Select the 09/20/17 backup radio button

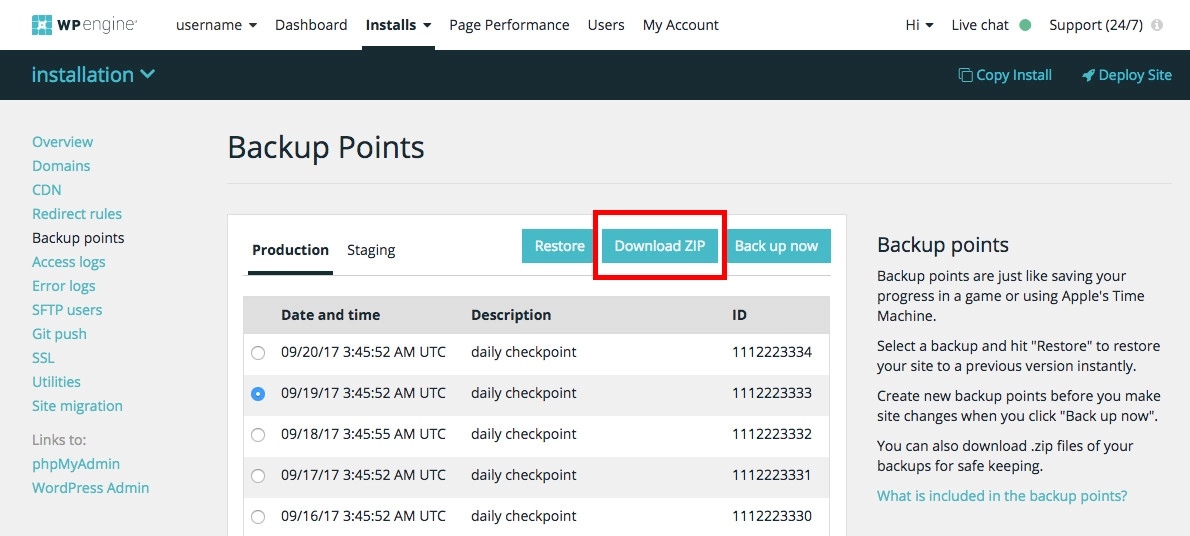point(258,353)
